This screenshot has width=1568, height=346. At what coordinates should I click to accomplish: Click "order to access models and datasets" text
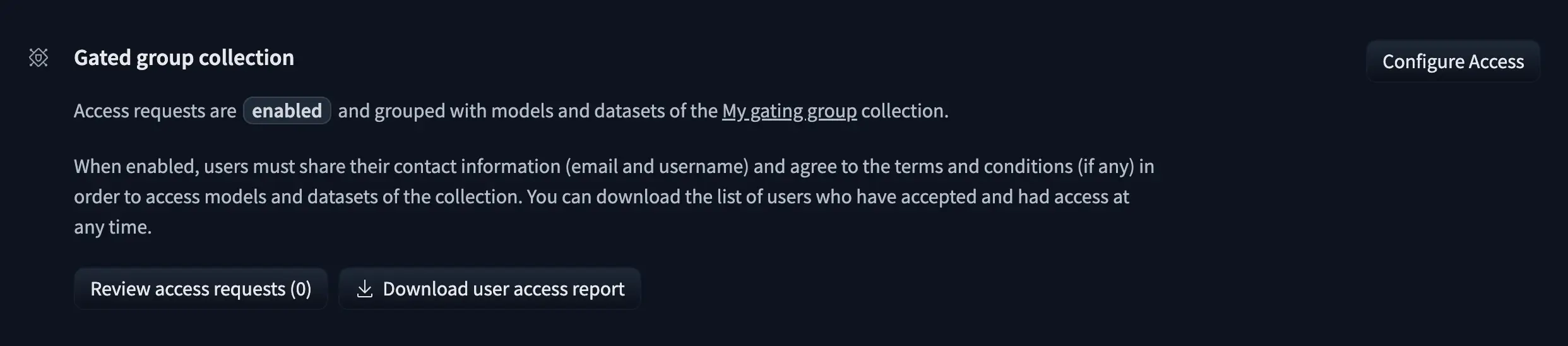pos(226,197)
